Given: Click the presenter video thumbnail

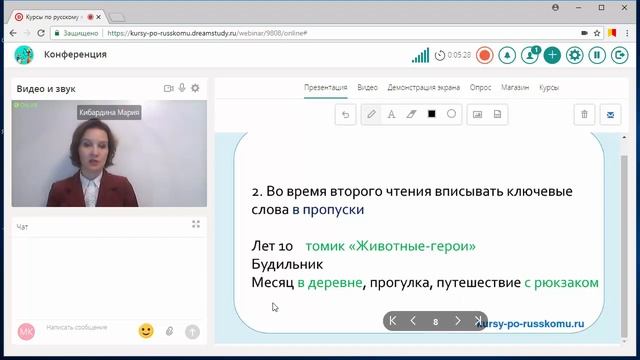Looking at the screenshot, I should tap(109, 153).
